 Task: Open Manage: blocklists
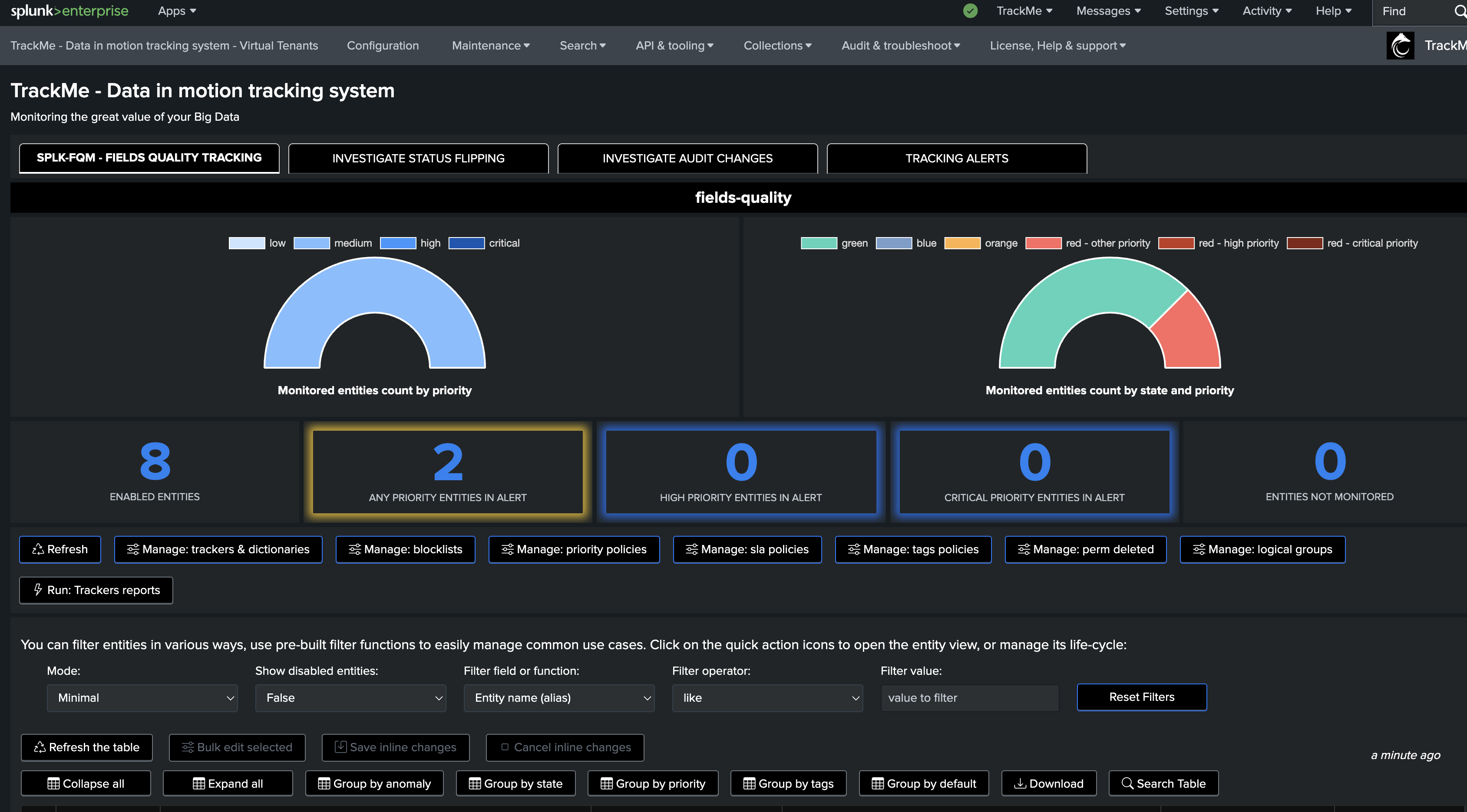click(406, 549)
